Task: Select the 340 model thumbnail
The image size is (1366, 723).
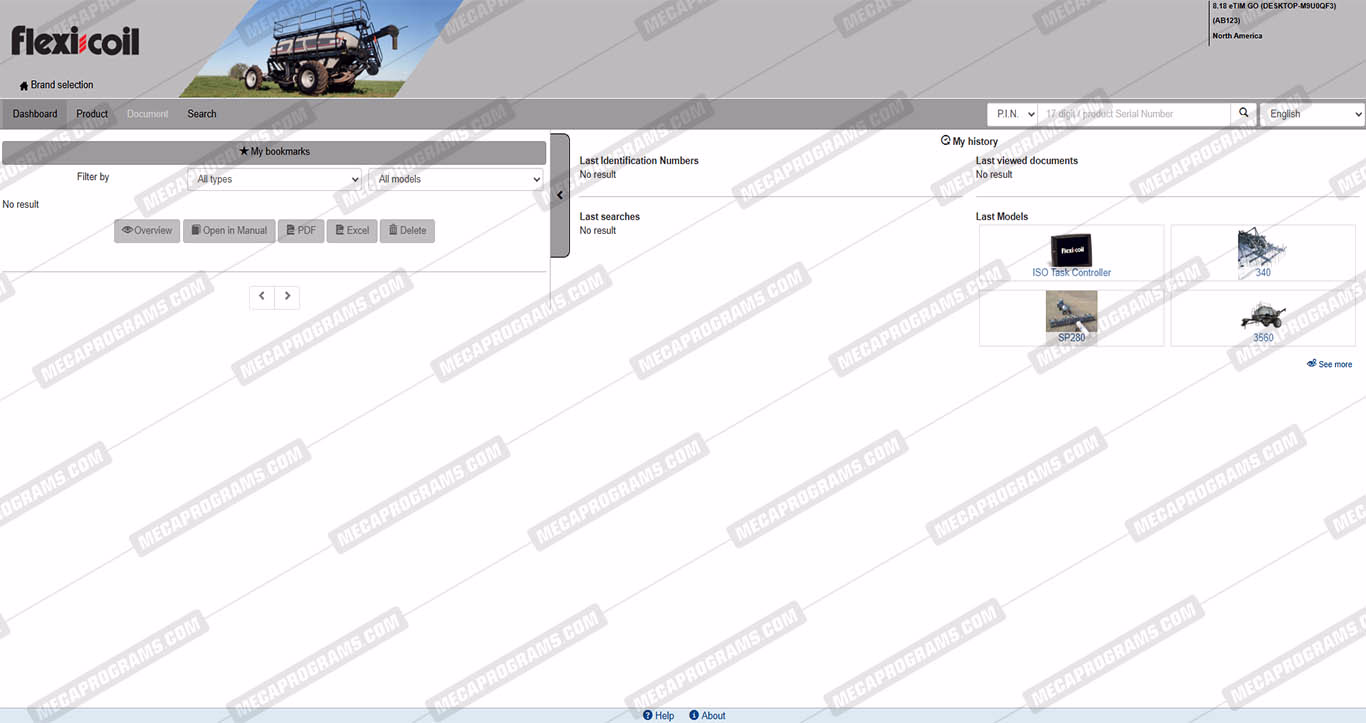Action: coord(1262,247)
